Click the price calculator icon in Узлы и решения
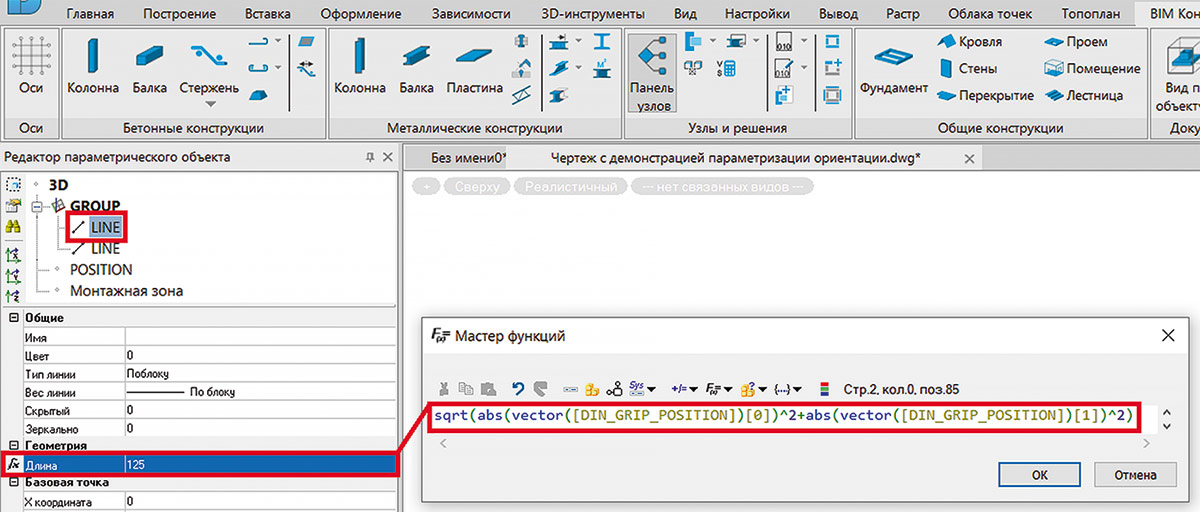1200x512 pixels. tap(727, 69)
